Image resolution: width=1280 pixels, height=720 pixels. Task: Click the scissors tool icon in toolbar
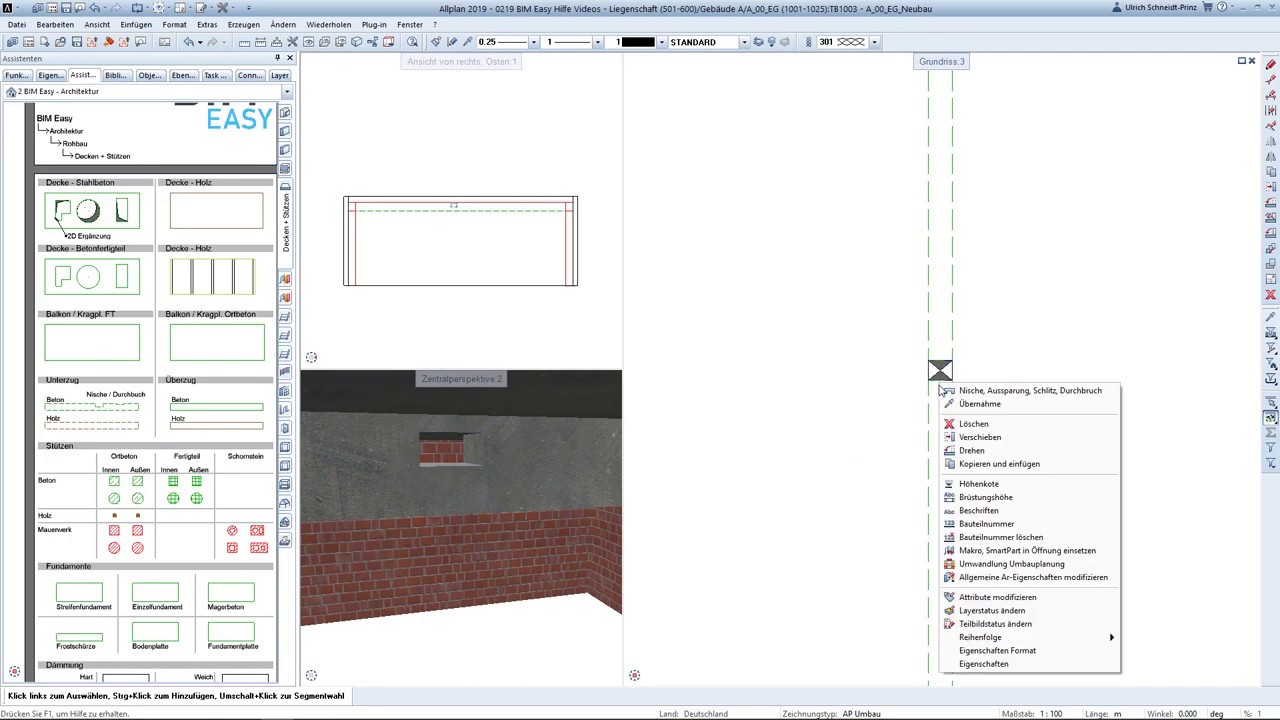[292, 42]
